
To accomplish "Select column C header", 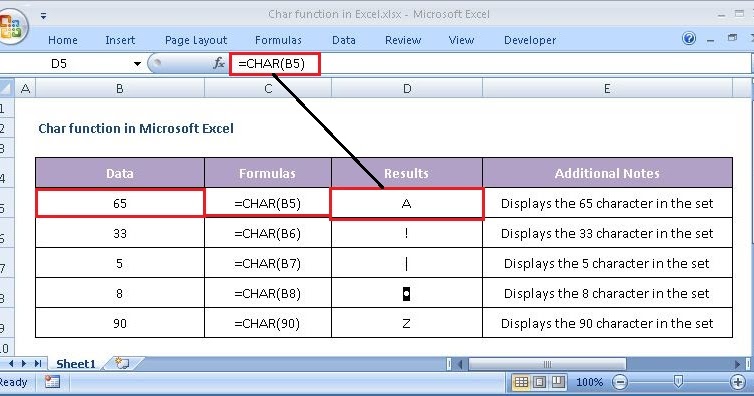I will [268, 89].
